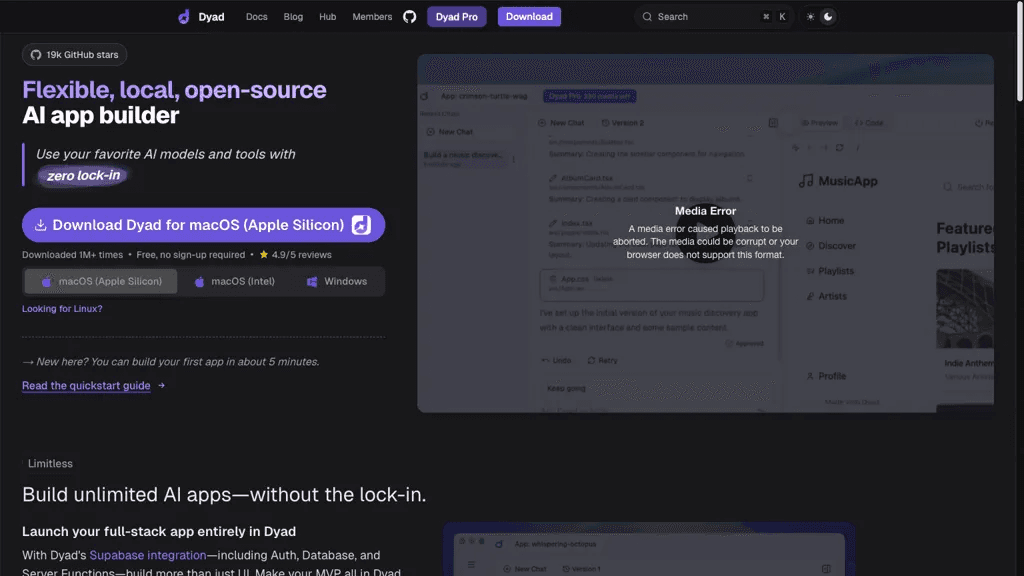This screenshot has width=1024, height=576.
Task: Click the 'zero lock-in' highlighted text
Action: pyautogui.click(x=83, y=175)
